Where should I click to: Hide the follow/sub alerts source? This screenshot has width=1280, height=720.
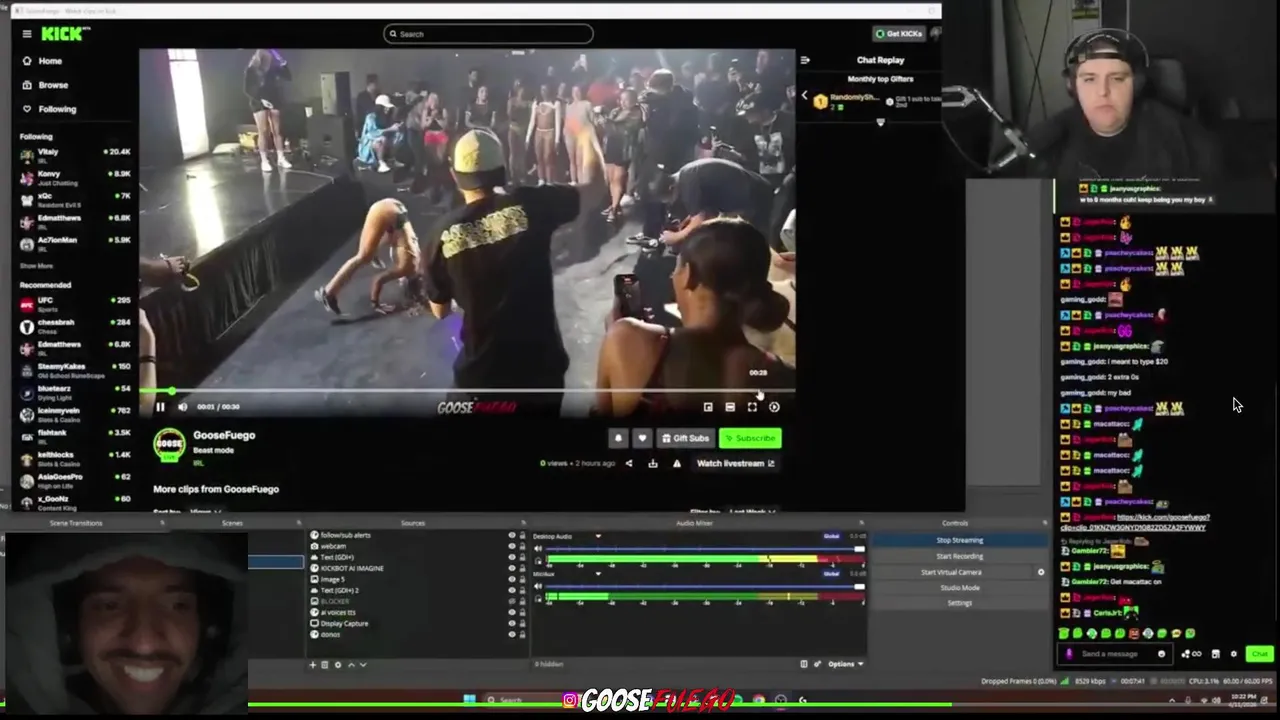point(511,536)
